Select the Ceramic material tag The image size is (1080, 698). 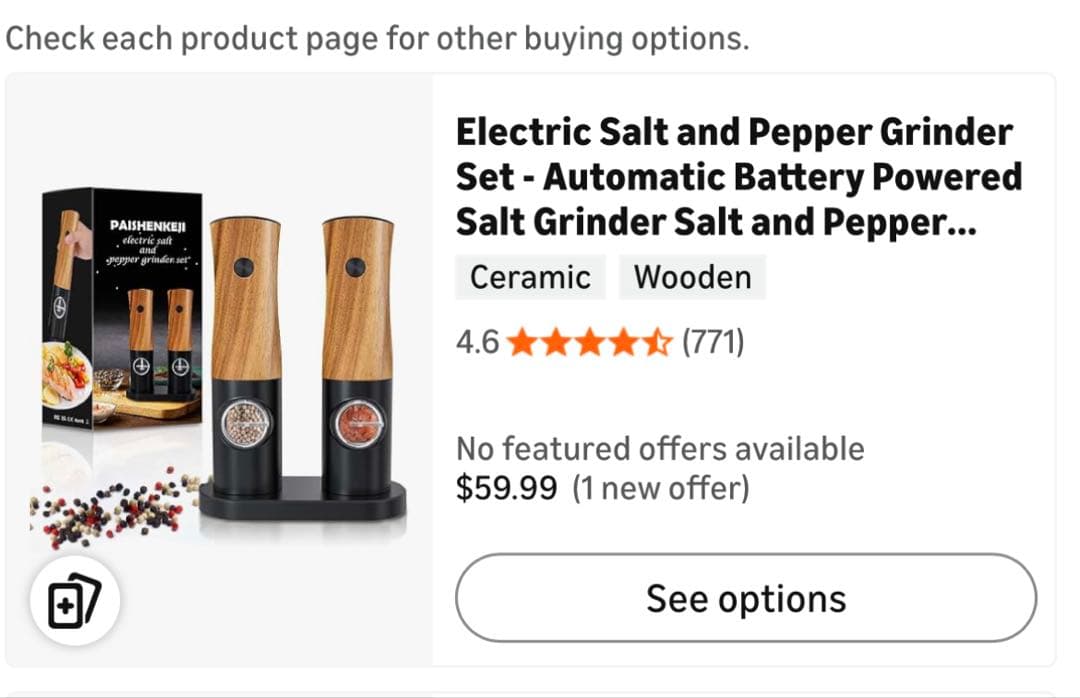click(530, 277)
